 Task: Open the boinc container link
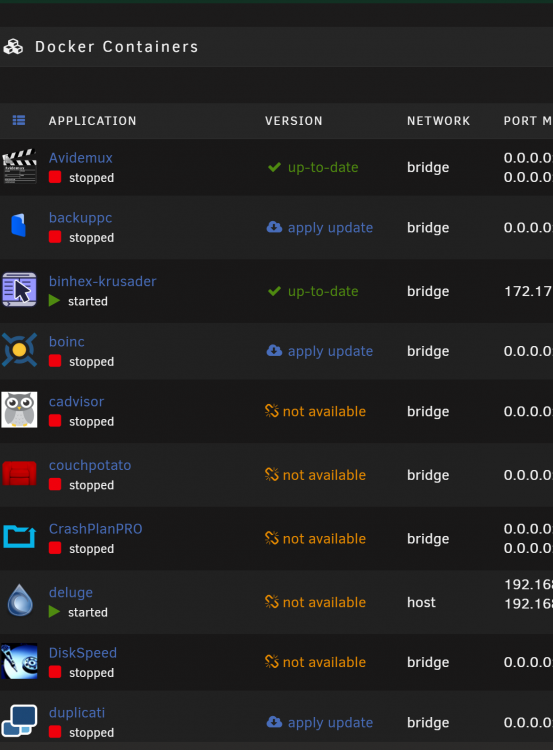(x=66, y=342)
